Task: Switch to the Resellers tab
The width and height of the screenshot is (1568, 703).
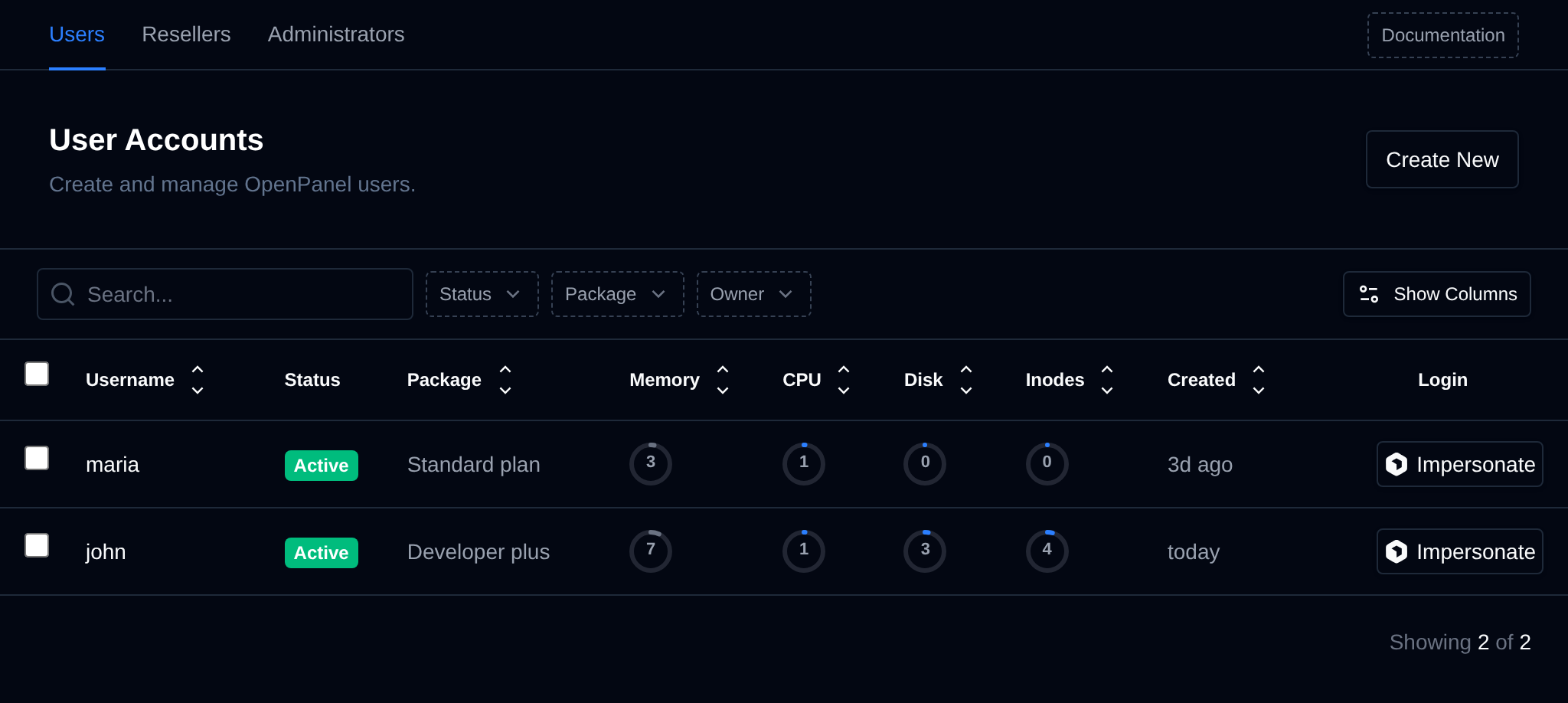Action: click(x=186, y=34)
